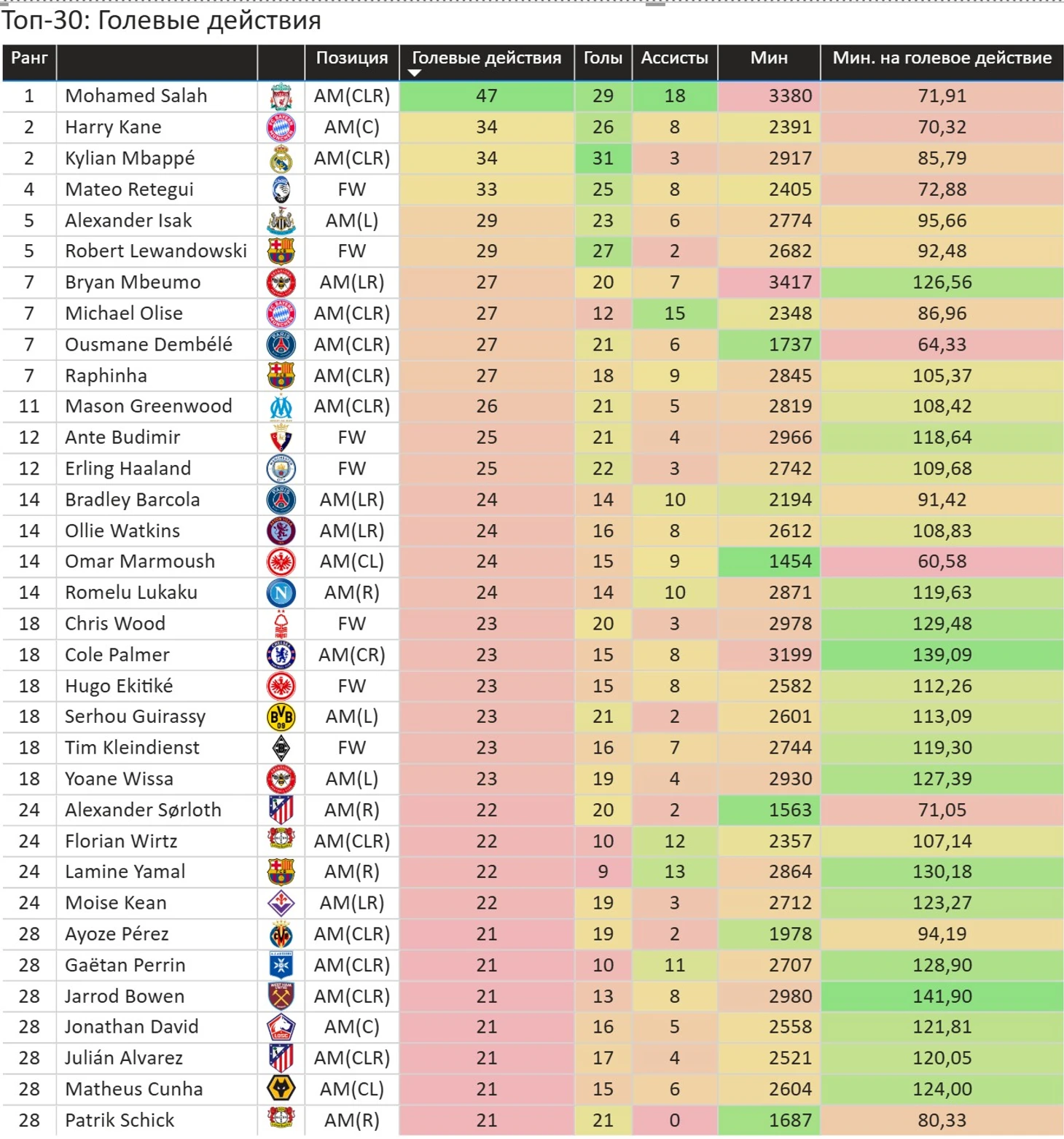
Task: Select Cole Palmer's 139,09 minutes cell
Action: [x=942, y=655]
